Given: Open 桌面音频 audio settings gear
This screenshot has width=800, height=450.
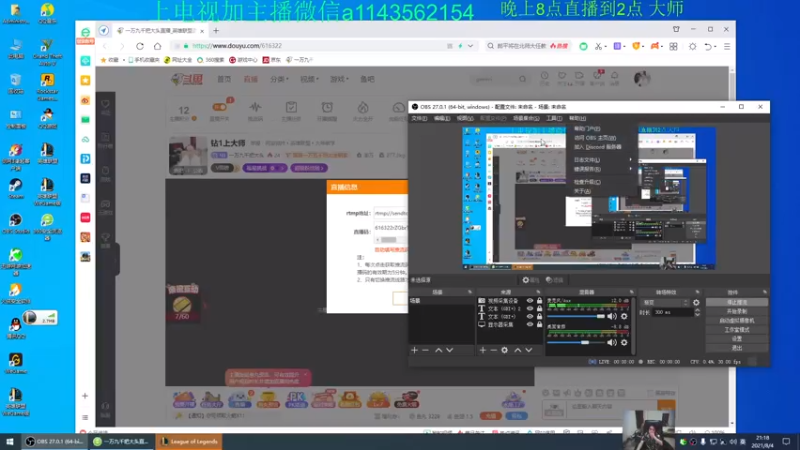Looking at the screenshot, I should tap(624, 342).
